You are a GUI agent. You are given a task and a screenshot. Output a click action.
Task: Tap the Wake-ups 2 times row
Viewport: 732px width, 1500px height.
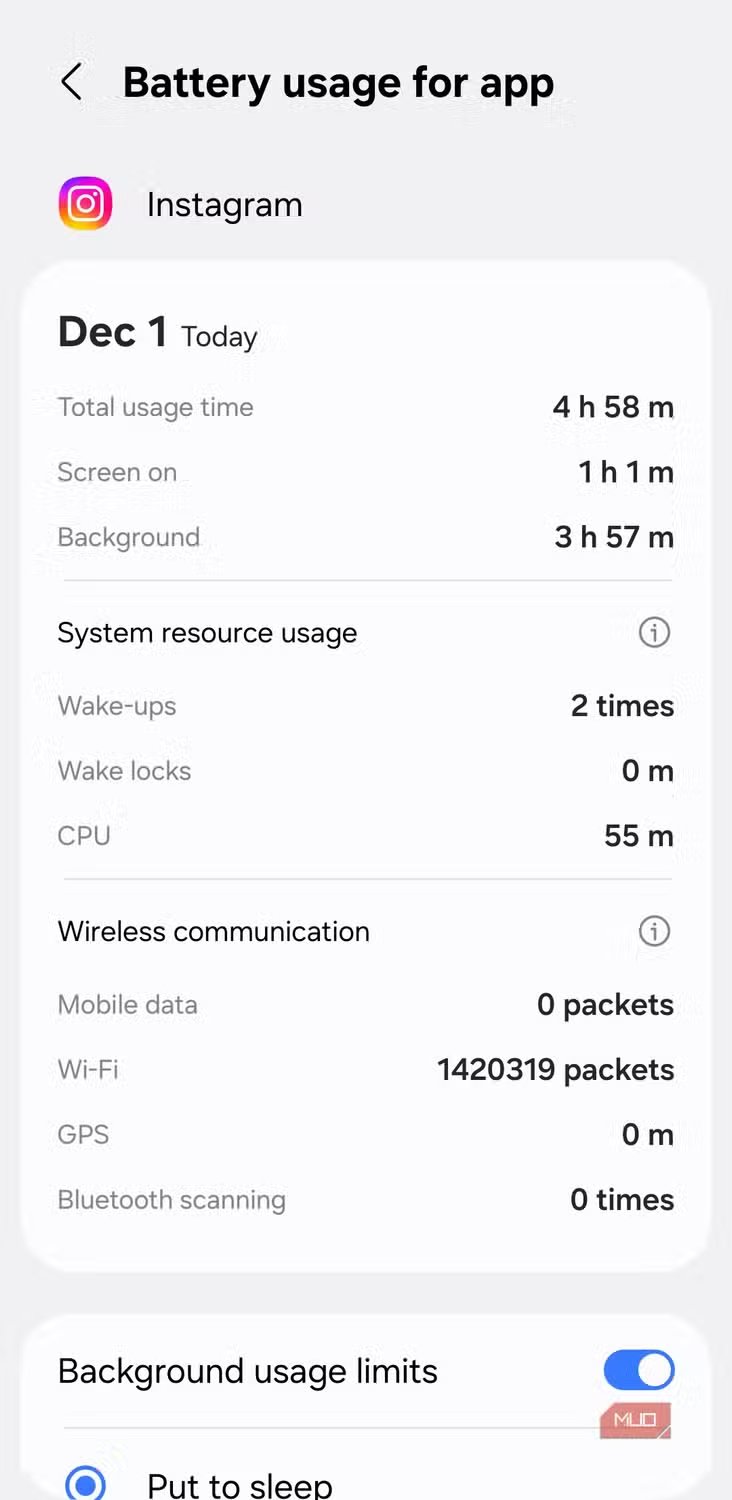tap(365, 706)
